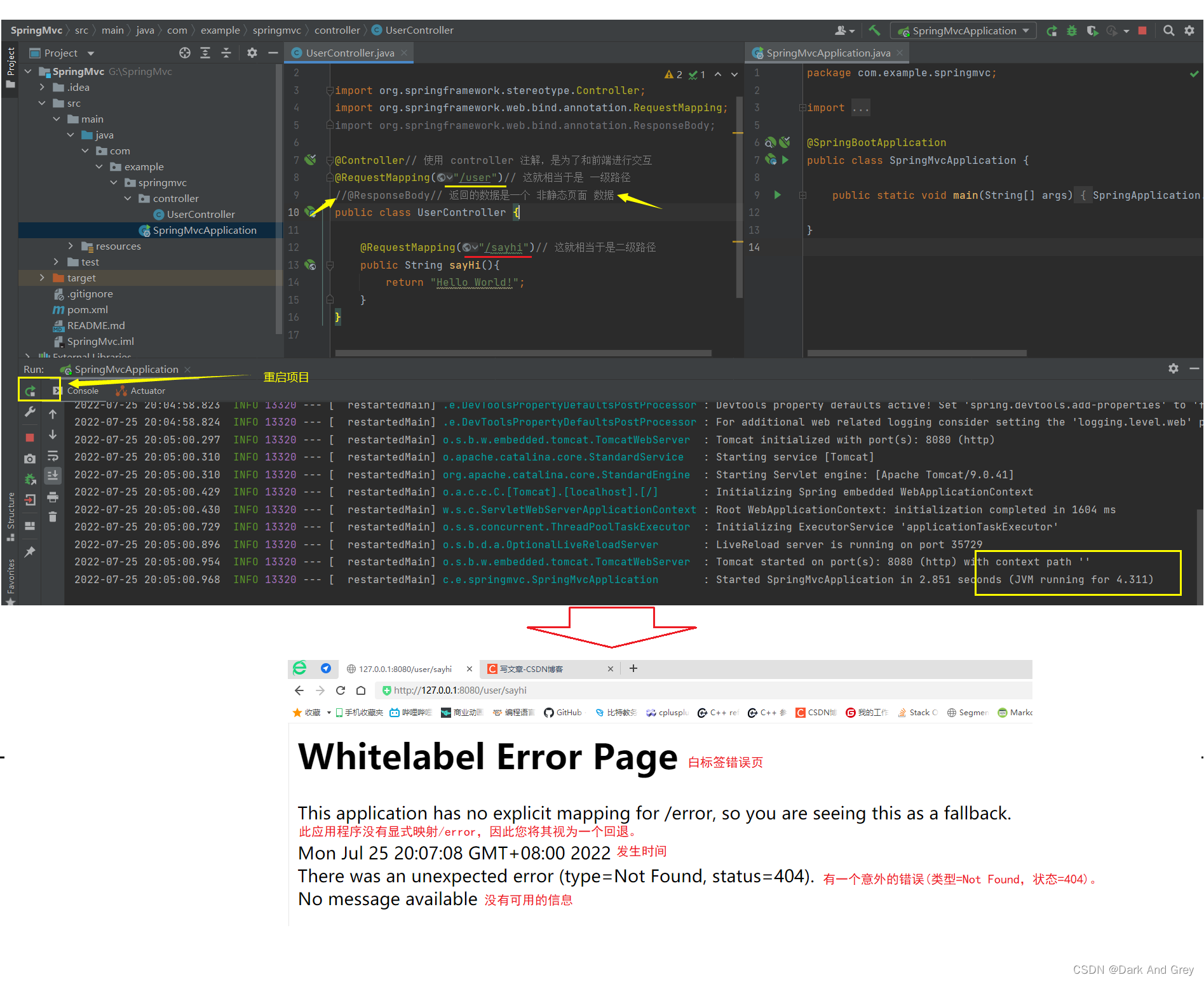This screenshot has width=1204, height=982.
Task: Go up the stack trace arrow
Action: [53, 414]
